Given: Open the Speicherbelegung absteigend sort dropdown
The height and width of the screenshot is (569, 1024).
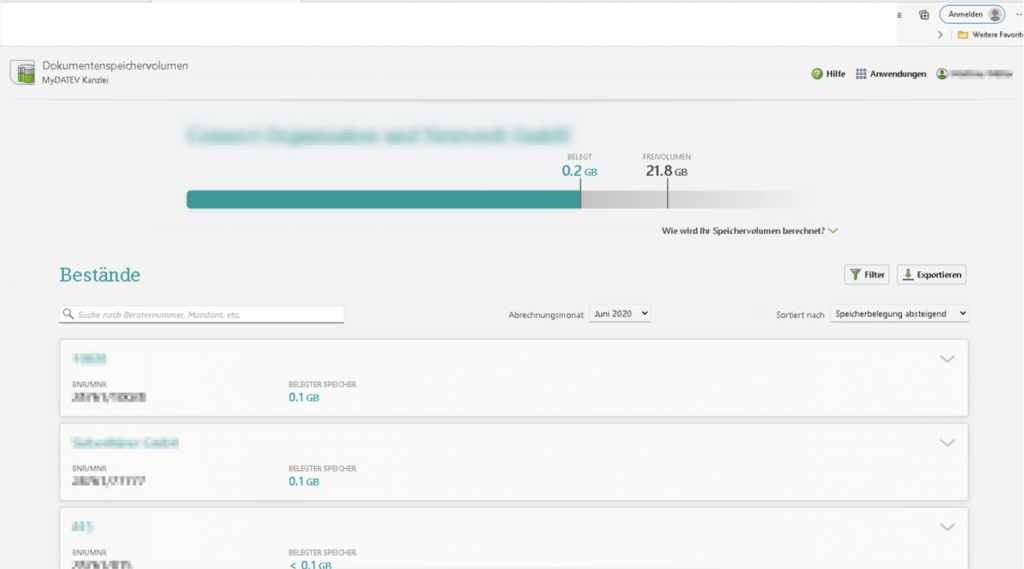Looking at the screenshot, I should click(899, 314).
